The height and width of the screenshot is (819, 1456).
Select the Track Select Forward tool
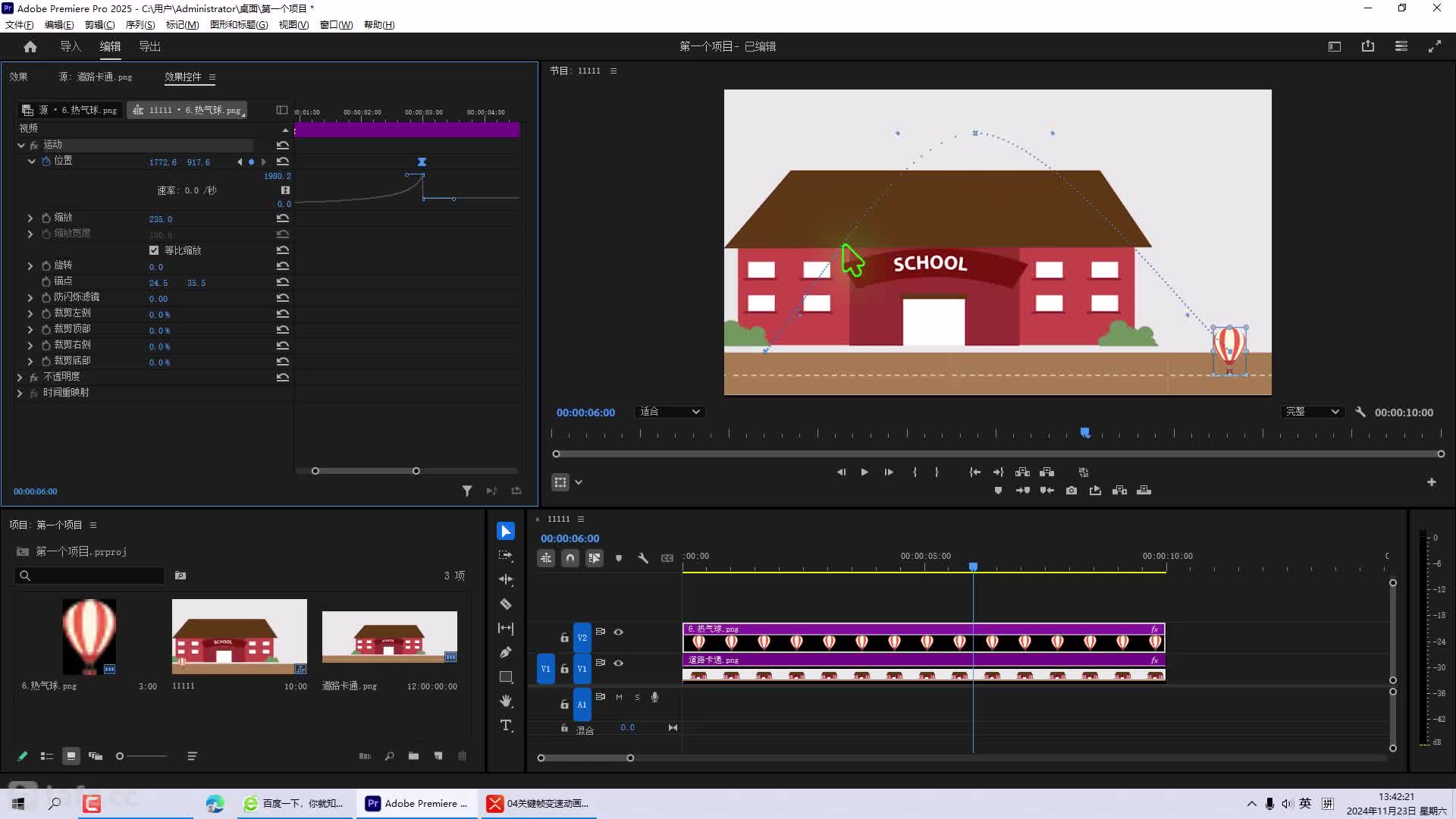tap(506, 556)
